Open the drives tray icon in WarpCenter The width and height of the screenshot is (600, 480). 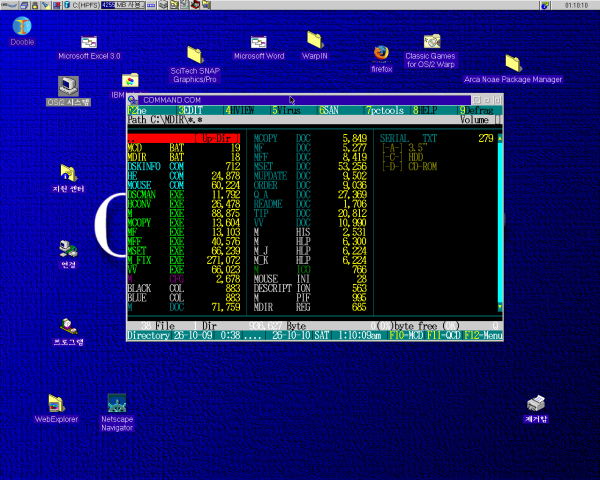tap(163, 5)
